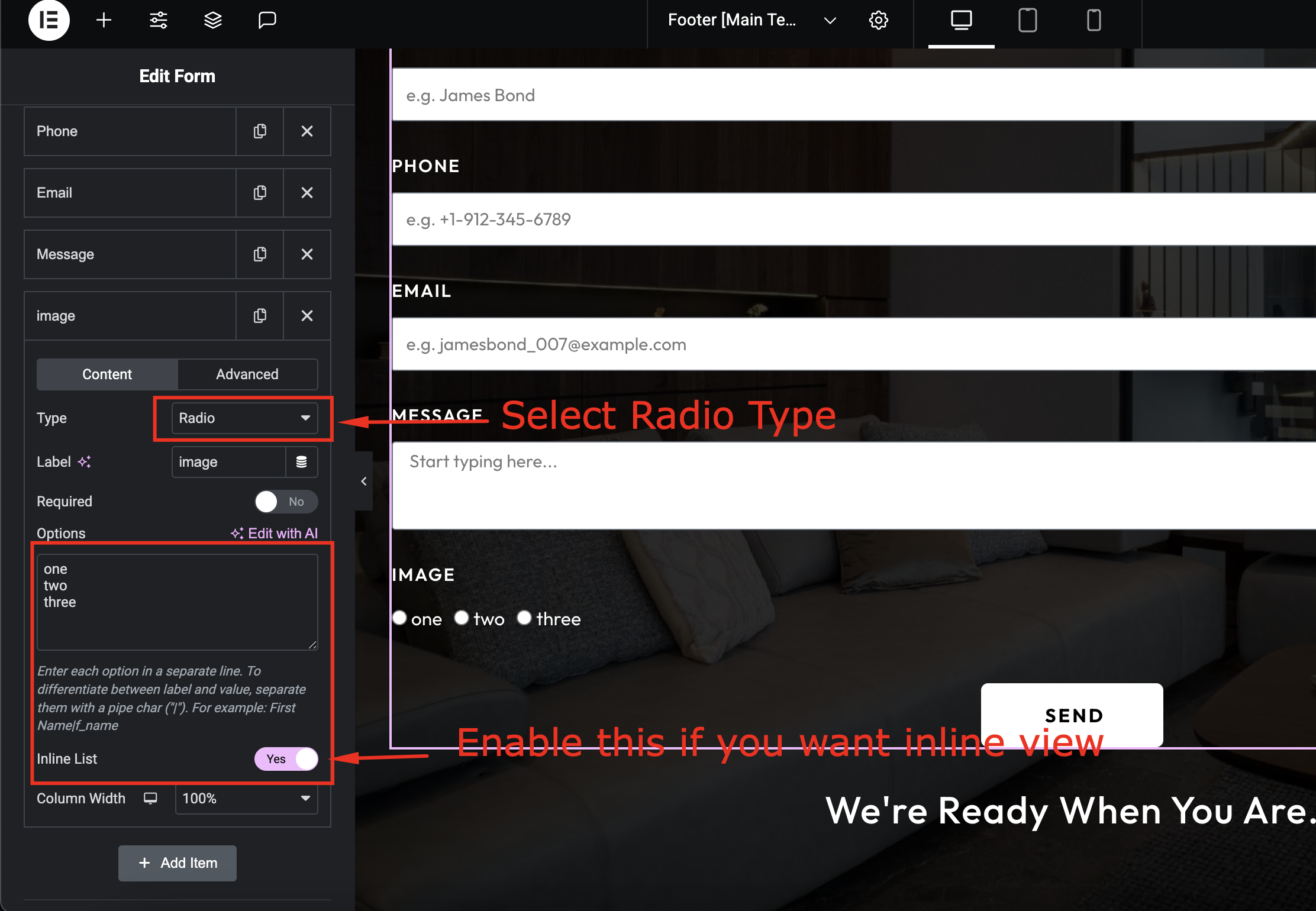Open the Elementor logo menu

point(49,20)
